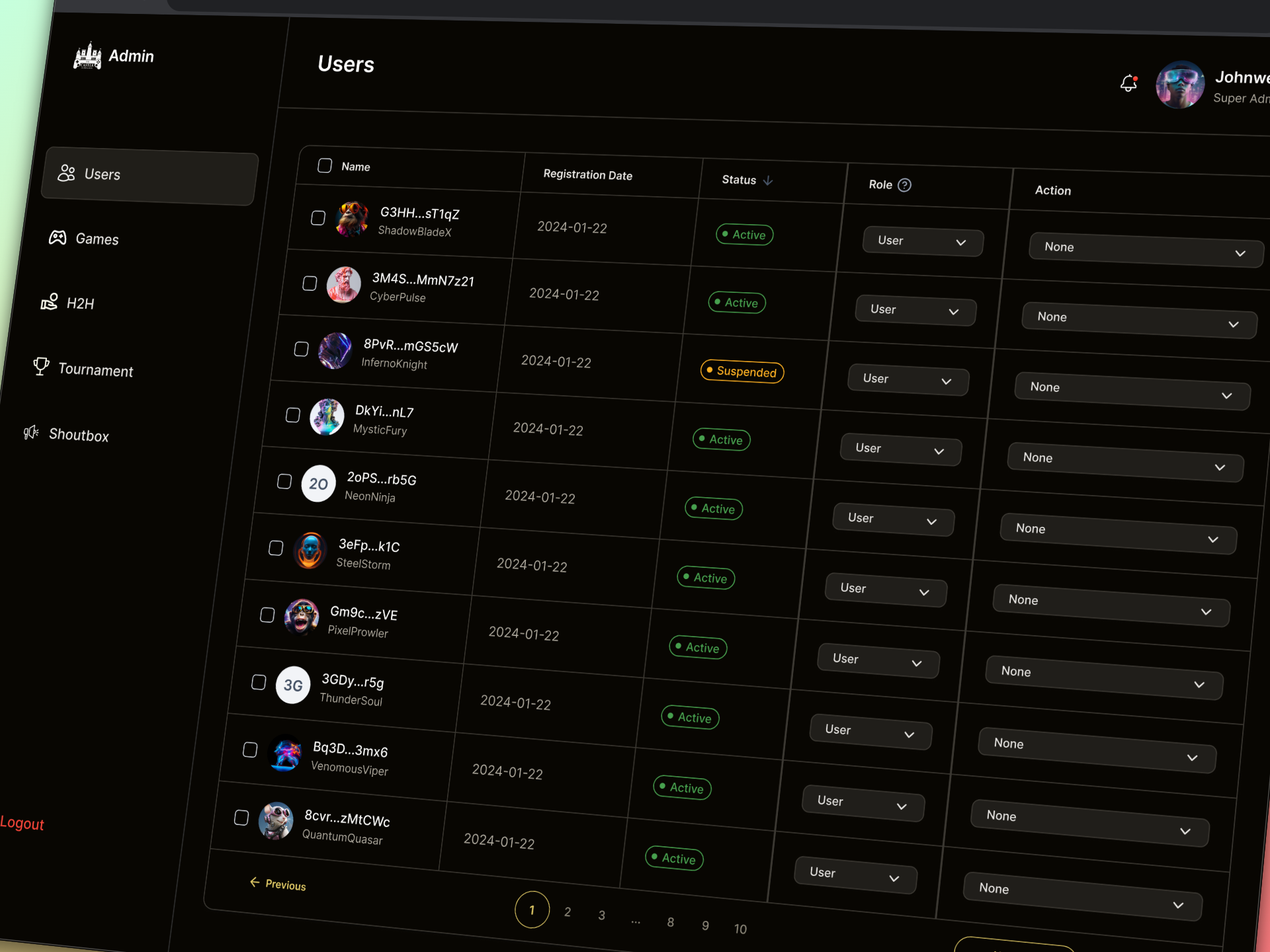Click the Users people icon in sidebar
Screen dimensions: 1270x952
point(66,173)
